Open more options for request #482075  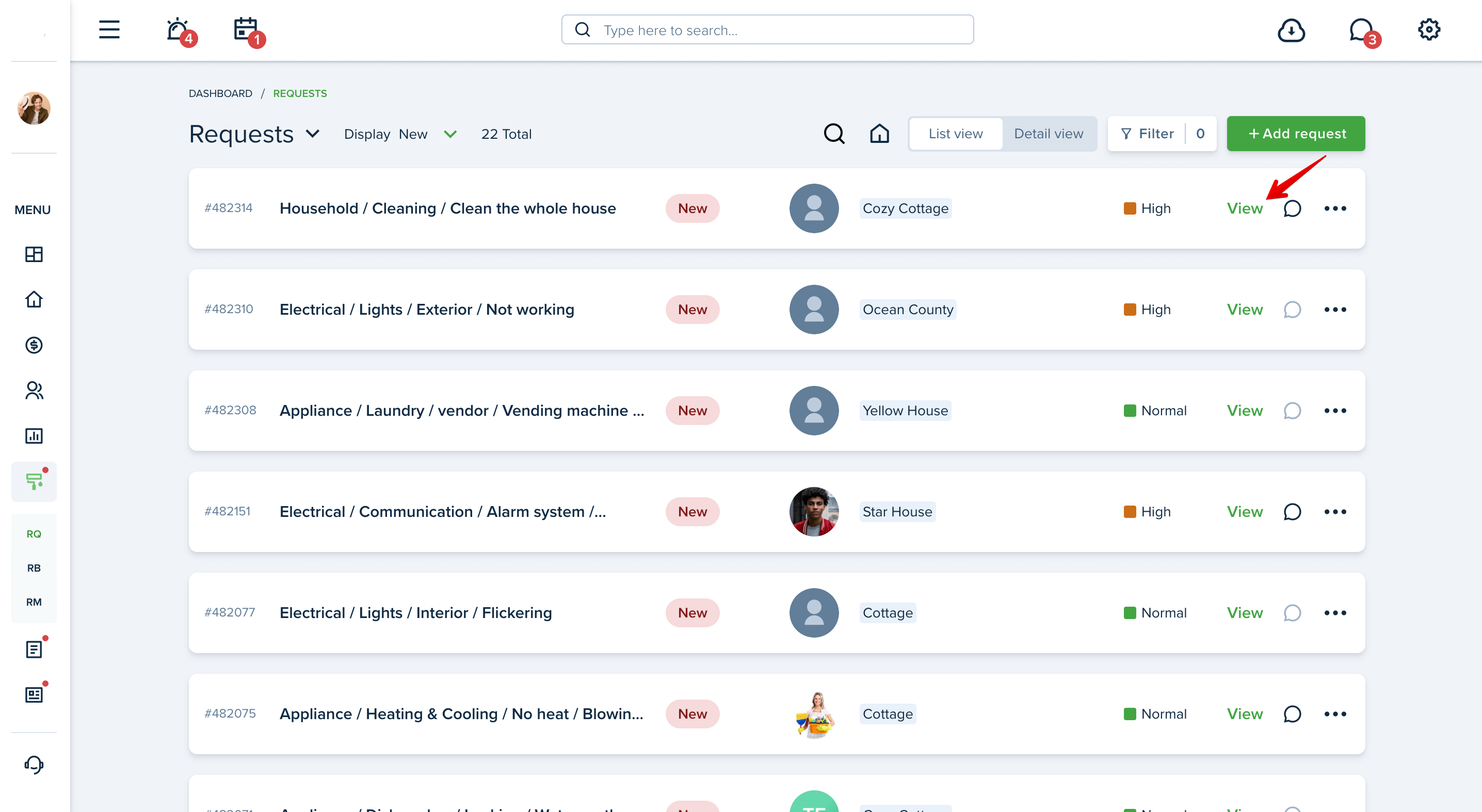click(x=1335, y=714)
